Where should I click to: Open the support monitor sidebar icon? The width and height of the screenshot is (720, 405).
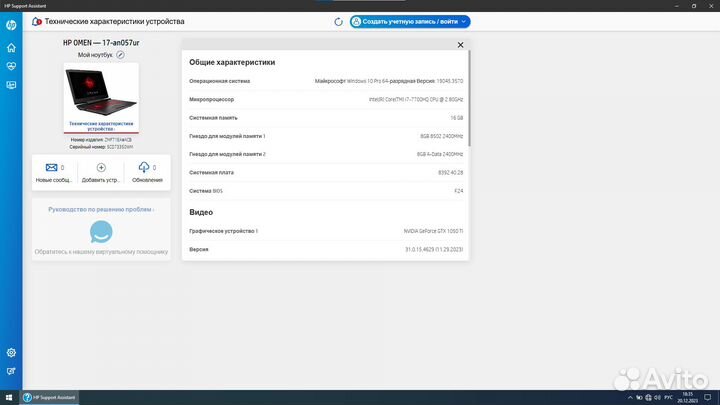pos(11,85)
